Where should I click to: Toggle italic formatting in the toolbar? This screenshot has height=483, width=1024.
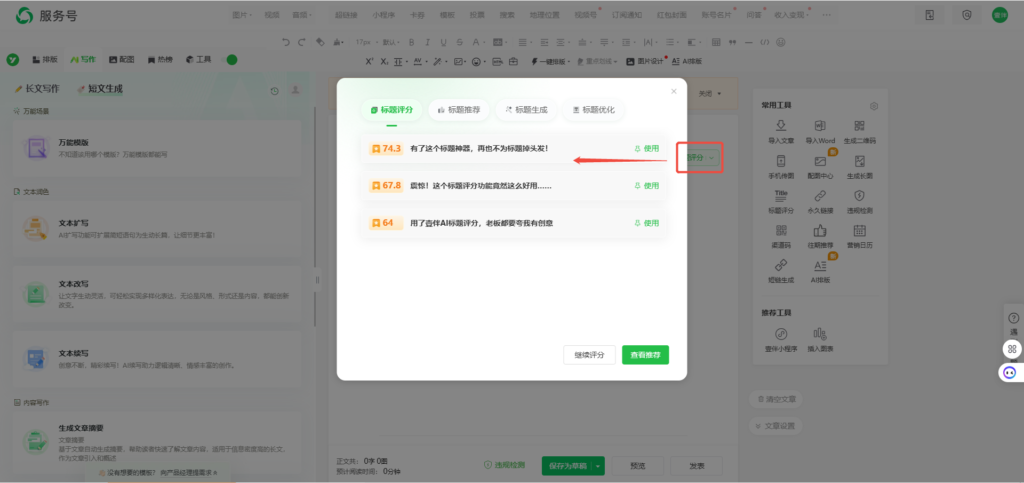(x=425, y=42)
